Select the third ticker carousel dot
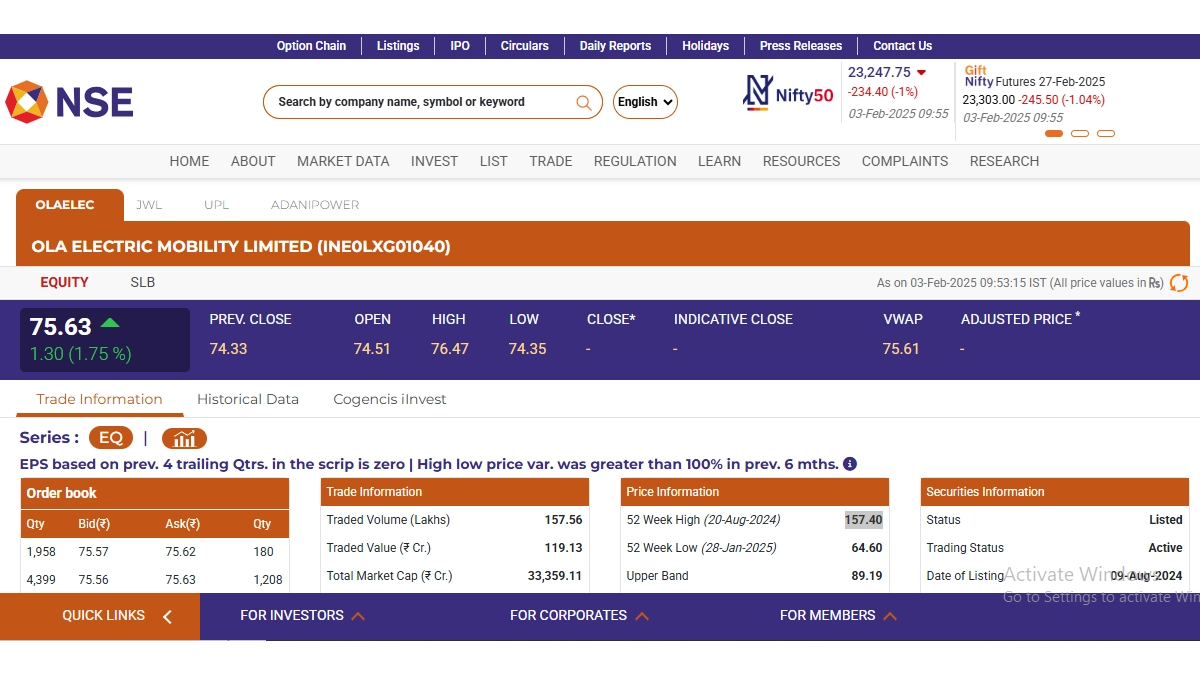Screen dimensions: 1200x675 pos(1106,133)
